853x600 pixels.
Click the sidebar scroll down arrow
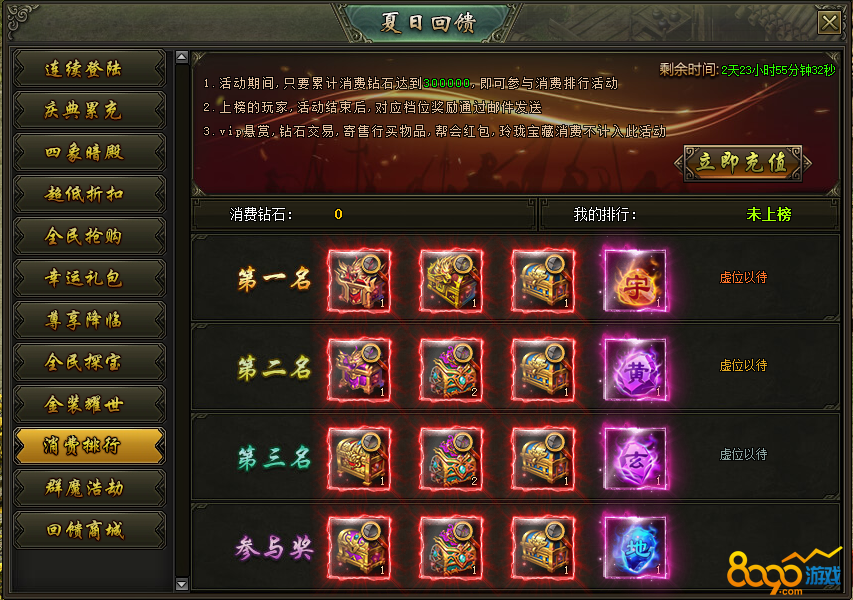click(182, 585)
